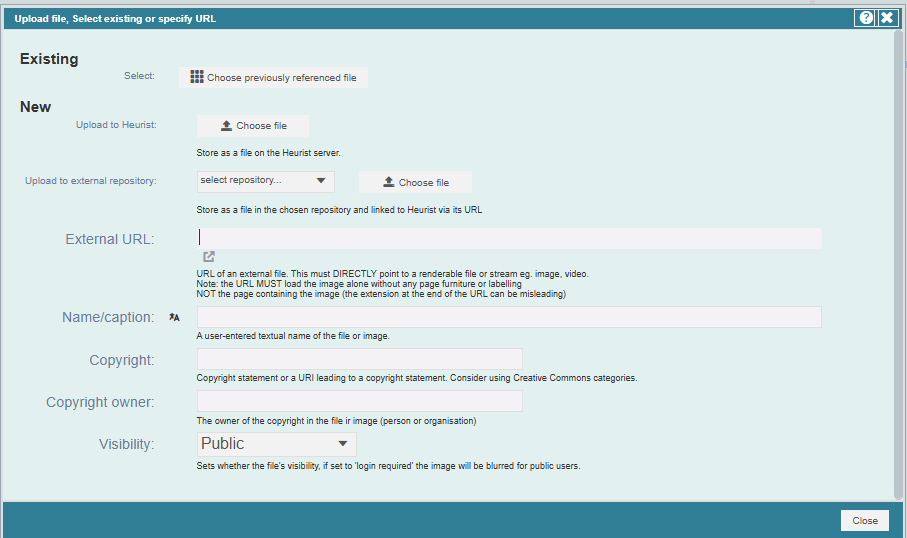This screenshot has width=907, height=538.
Task: Click the 'Store as a file on the Heurist server.' text
Action: 268,153
